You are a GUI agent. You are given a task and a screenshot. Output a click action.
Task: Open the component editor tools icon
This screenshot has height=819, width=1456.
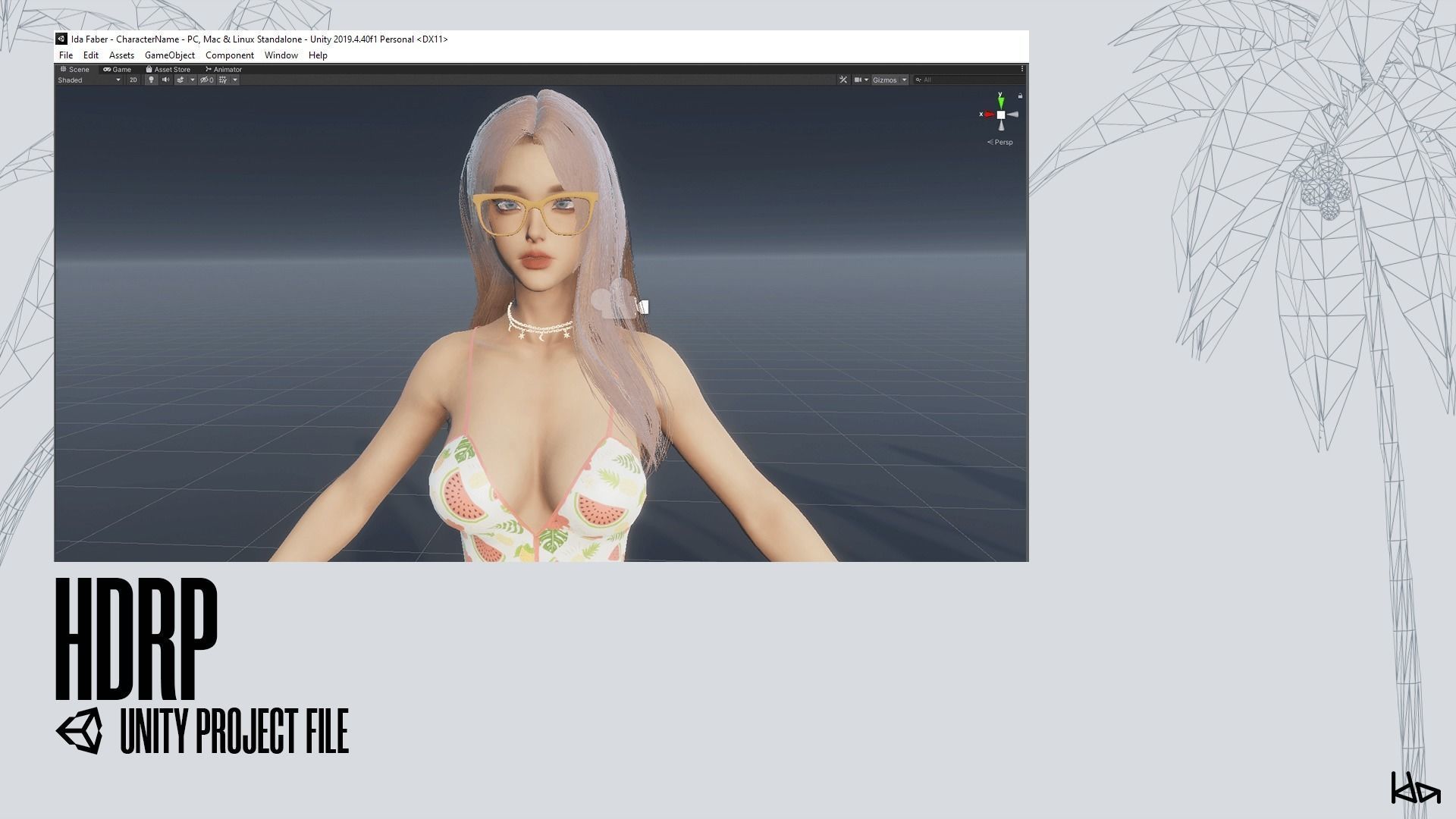click(x=843, y=80)
